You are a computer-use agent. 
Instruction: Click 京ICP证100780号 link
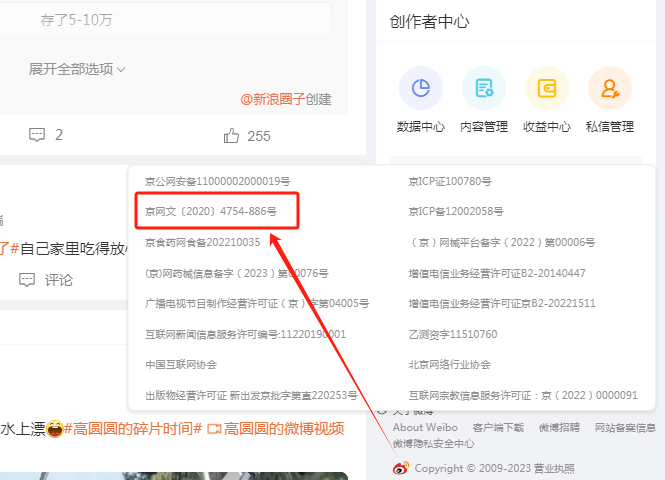pos(450,181)
